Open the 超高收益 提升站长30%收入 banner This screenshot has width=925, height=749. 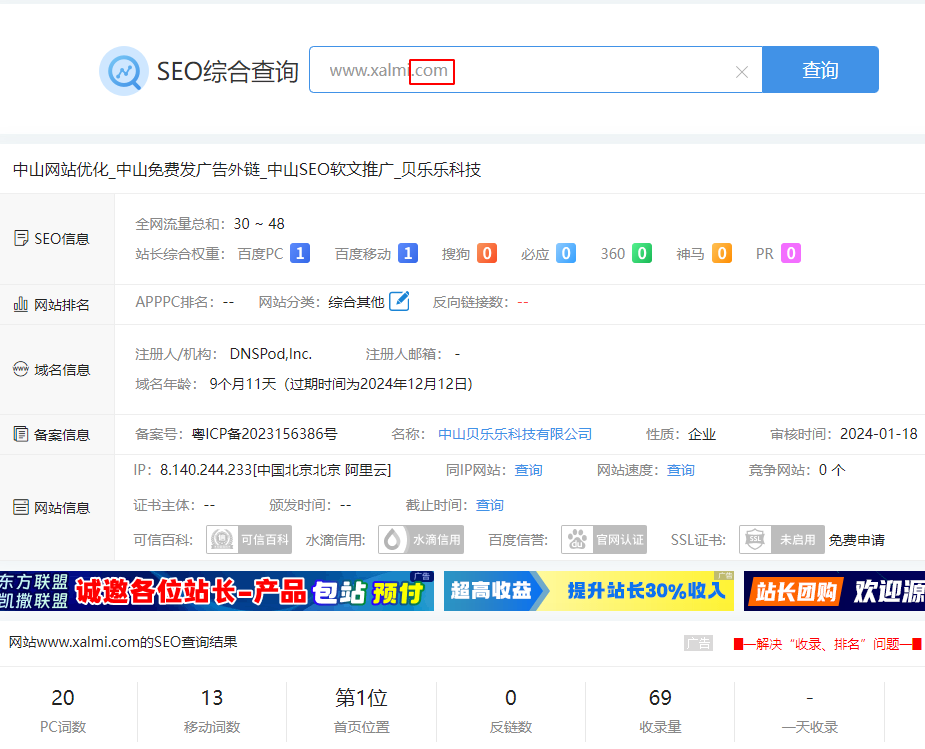pos(589,591)
